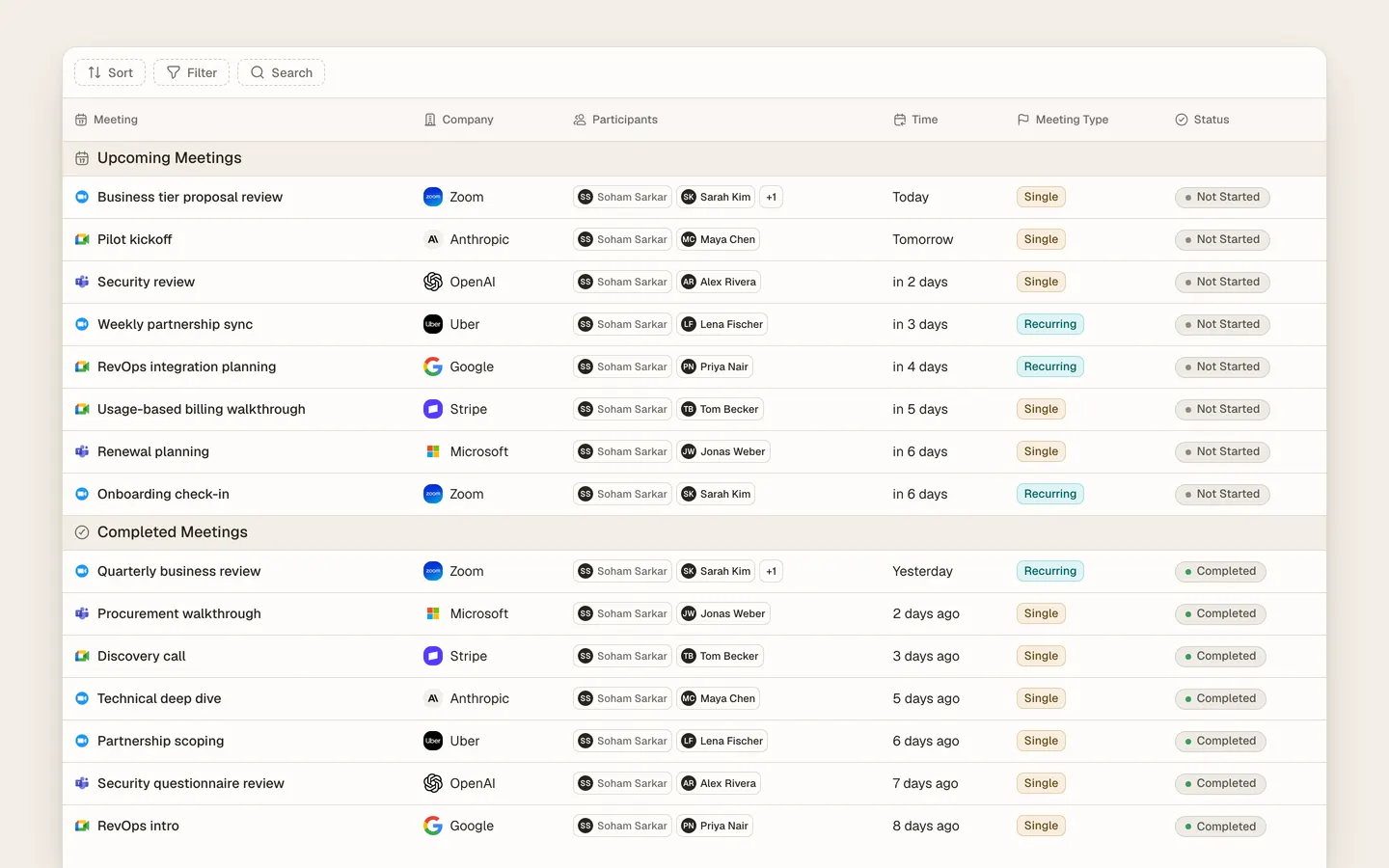The image size is (1389, 868).
Task: Select the Company column header
Action: [x=458, y=120]
